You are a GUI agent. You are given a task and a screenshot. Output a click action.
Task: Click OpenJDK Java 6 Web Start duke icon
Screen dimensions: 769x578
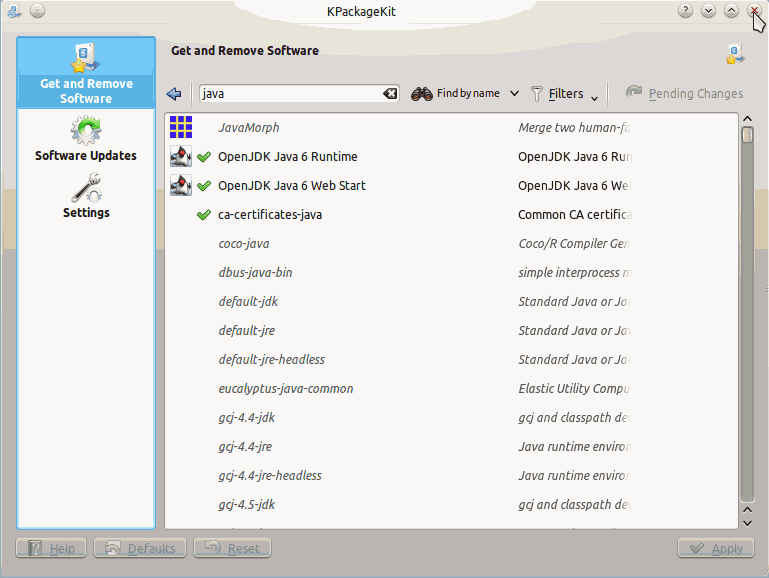coord(181,185)
